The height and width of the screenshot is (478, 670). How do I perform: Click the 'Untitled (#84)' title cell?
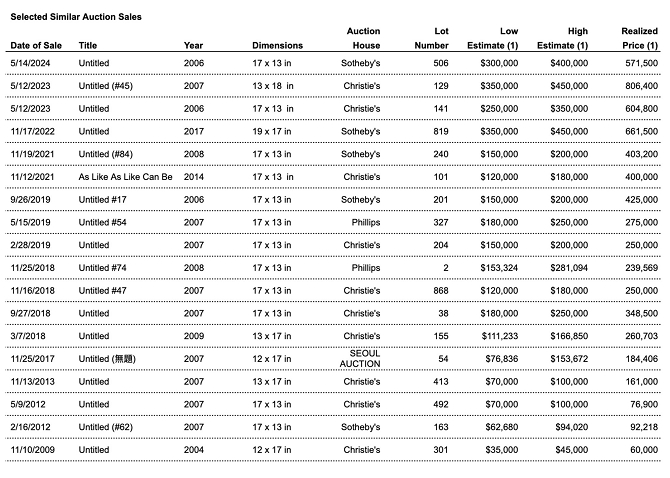(106, 154)
